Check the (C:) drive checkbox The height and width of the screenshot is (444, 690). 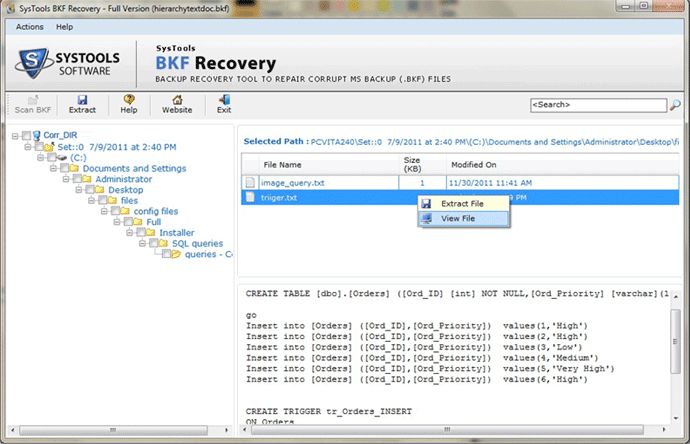pos(52,157)
